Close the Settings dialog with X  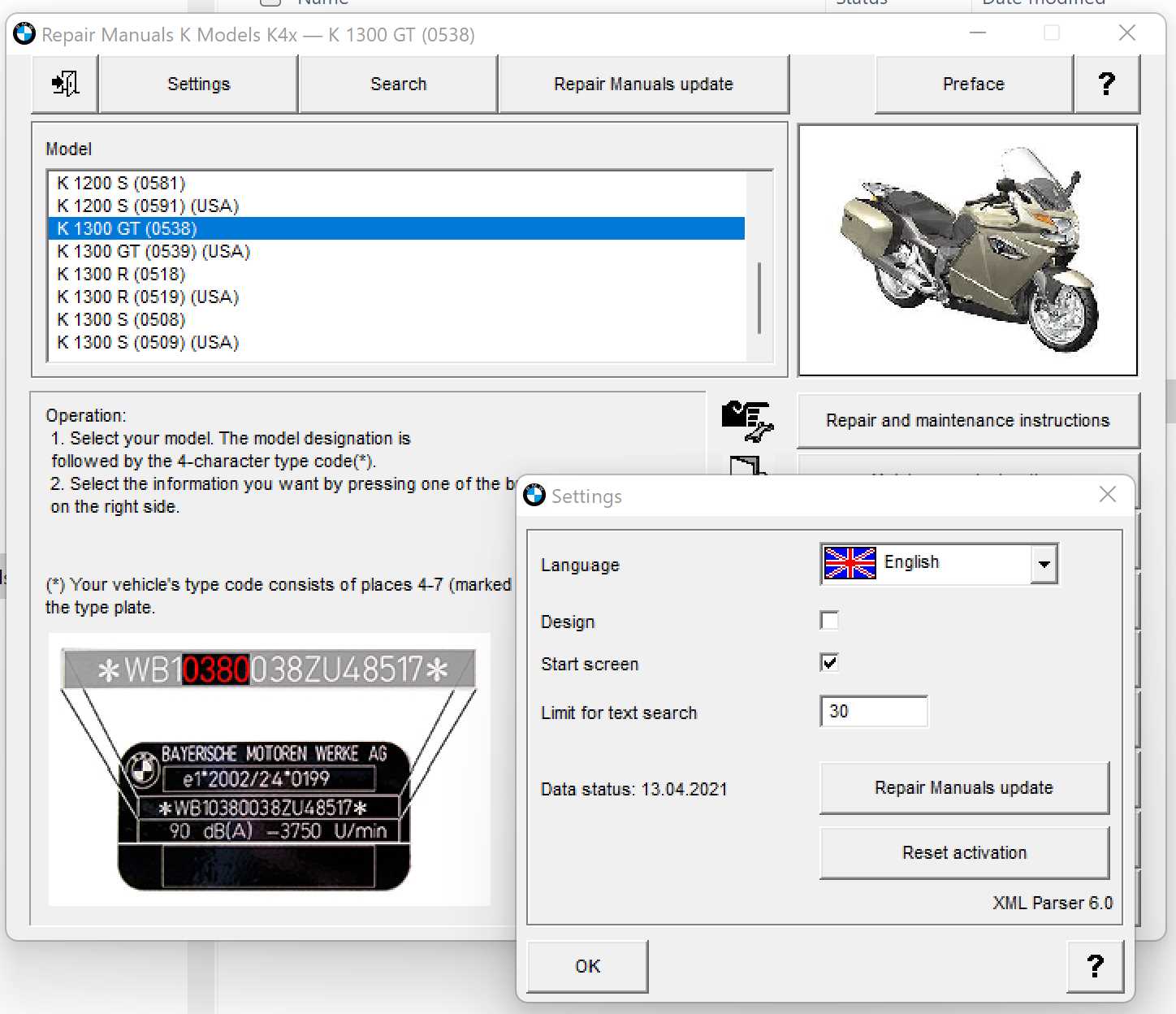point(1108,494)
